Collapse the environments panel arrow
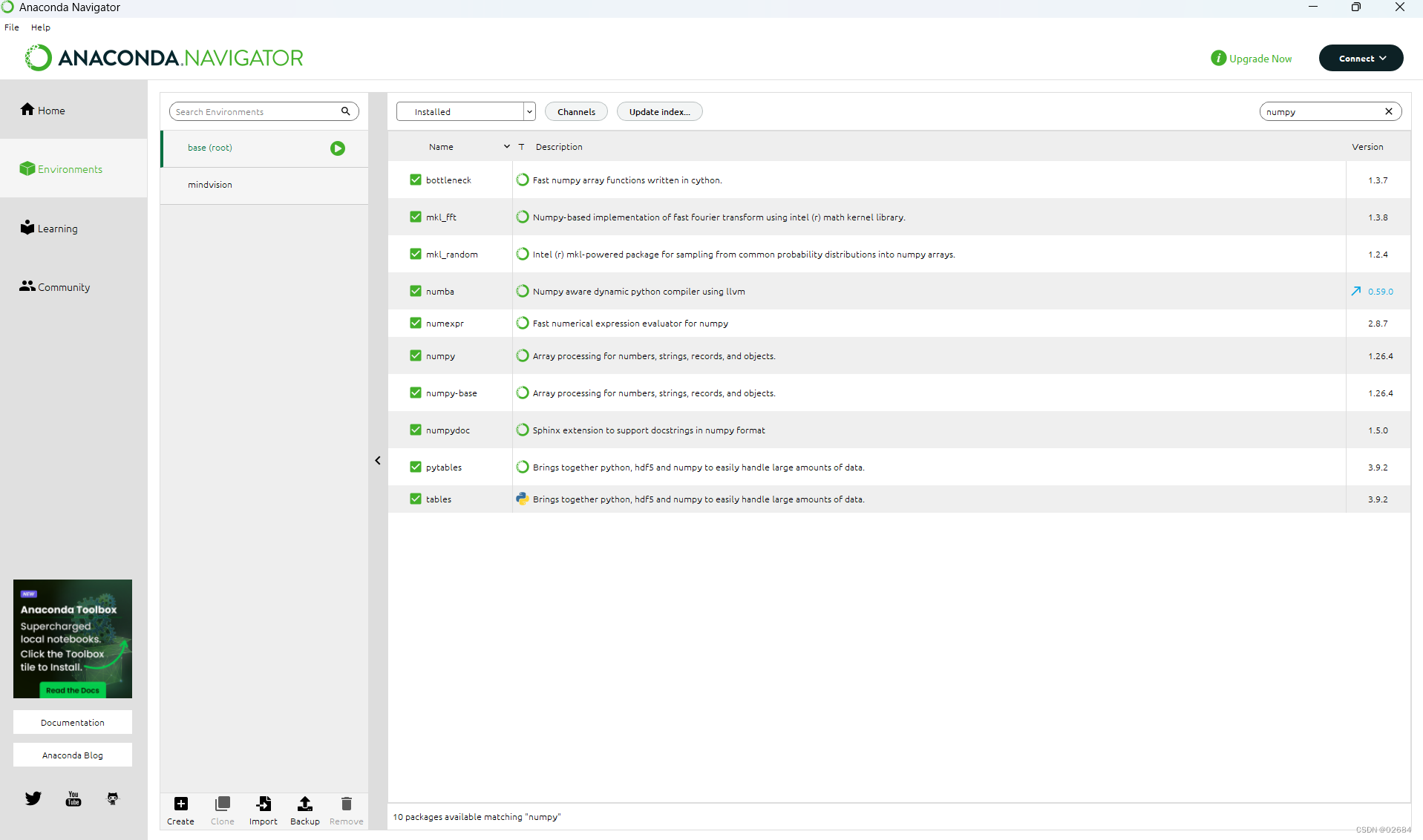1423x840 pixels. pos(378,461)
